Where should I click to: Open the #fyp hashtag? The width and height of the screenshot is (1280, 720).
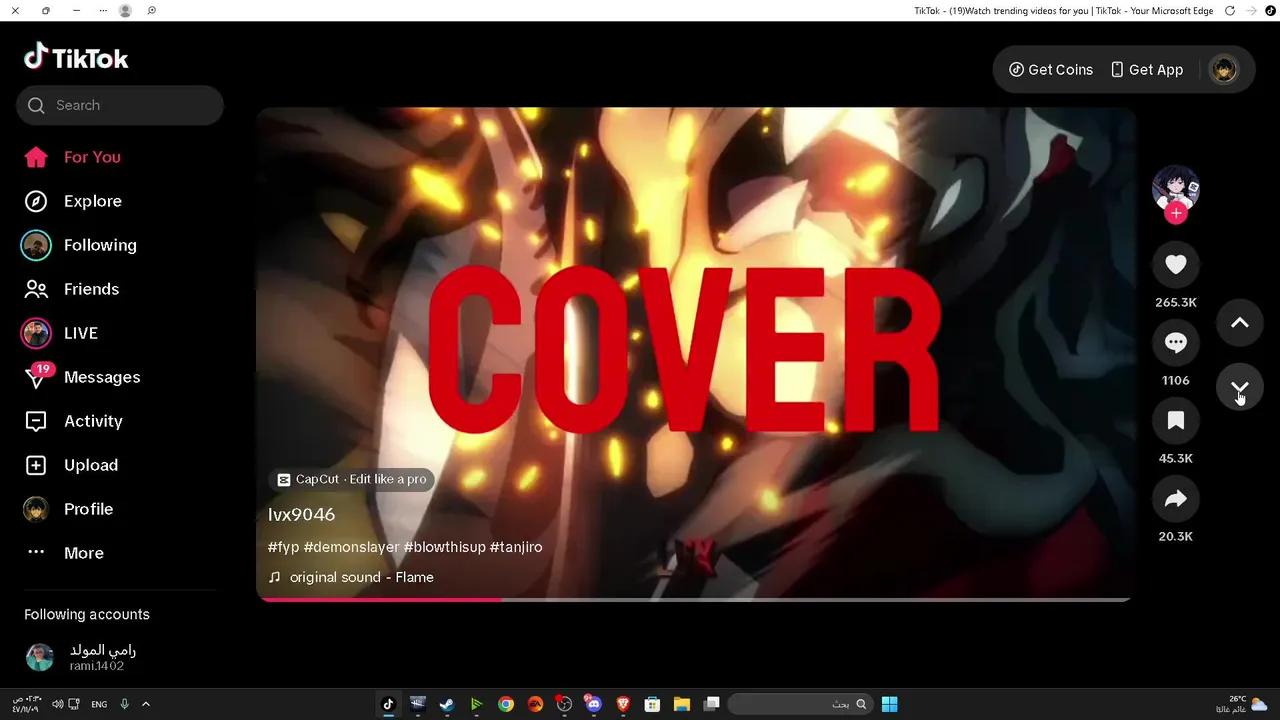284,547
